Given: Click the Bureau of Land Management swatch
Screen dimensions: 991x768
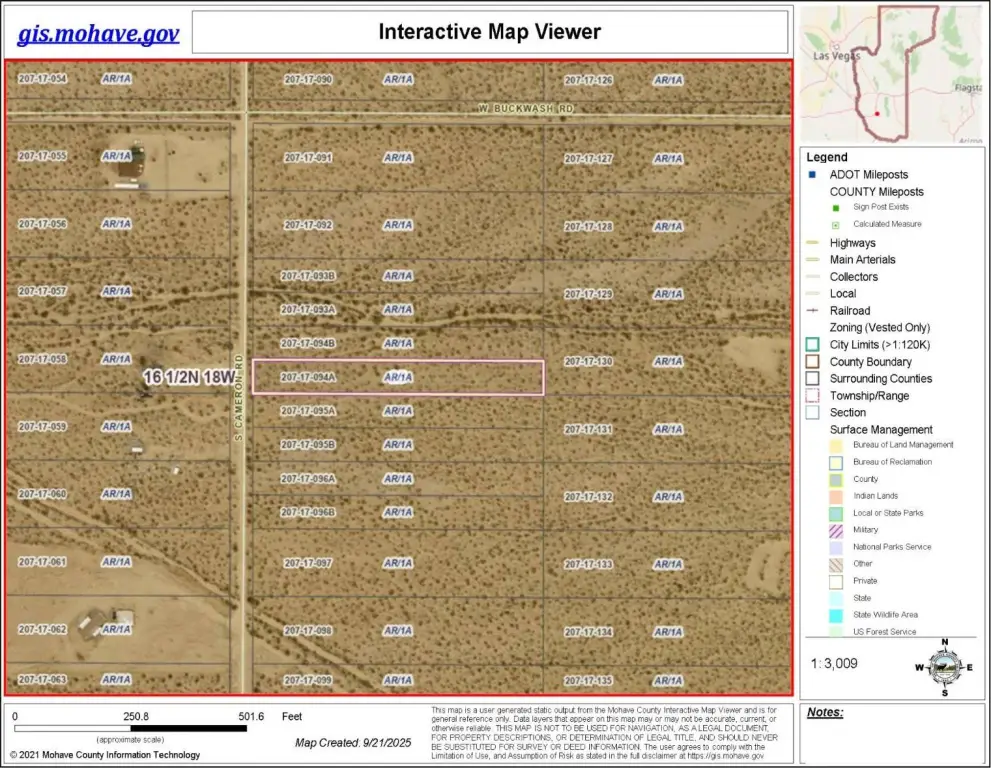Looking at the screenshot, I should click(x=835, y=445).
